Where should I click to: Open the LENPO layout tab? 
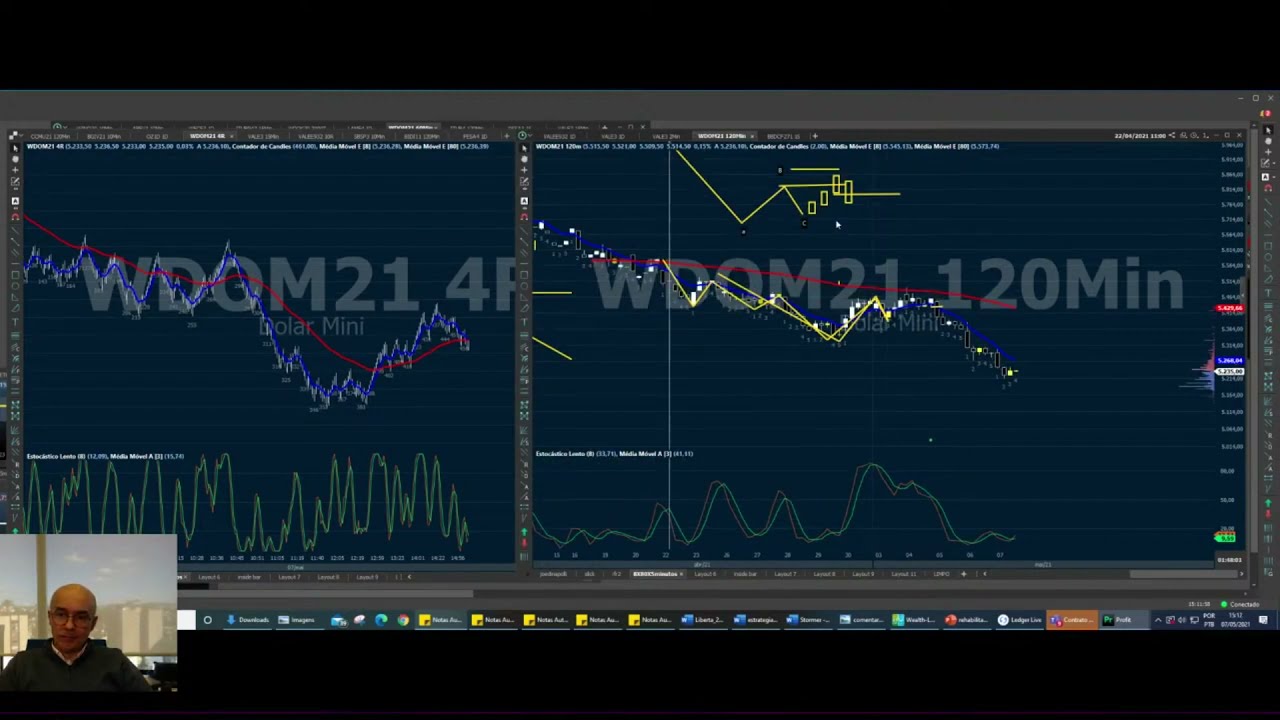pos(941,574)
